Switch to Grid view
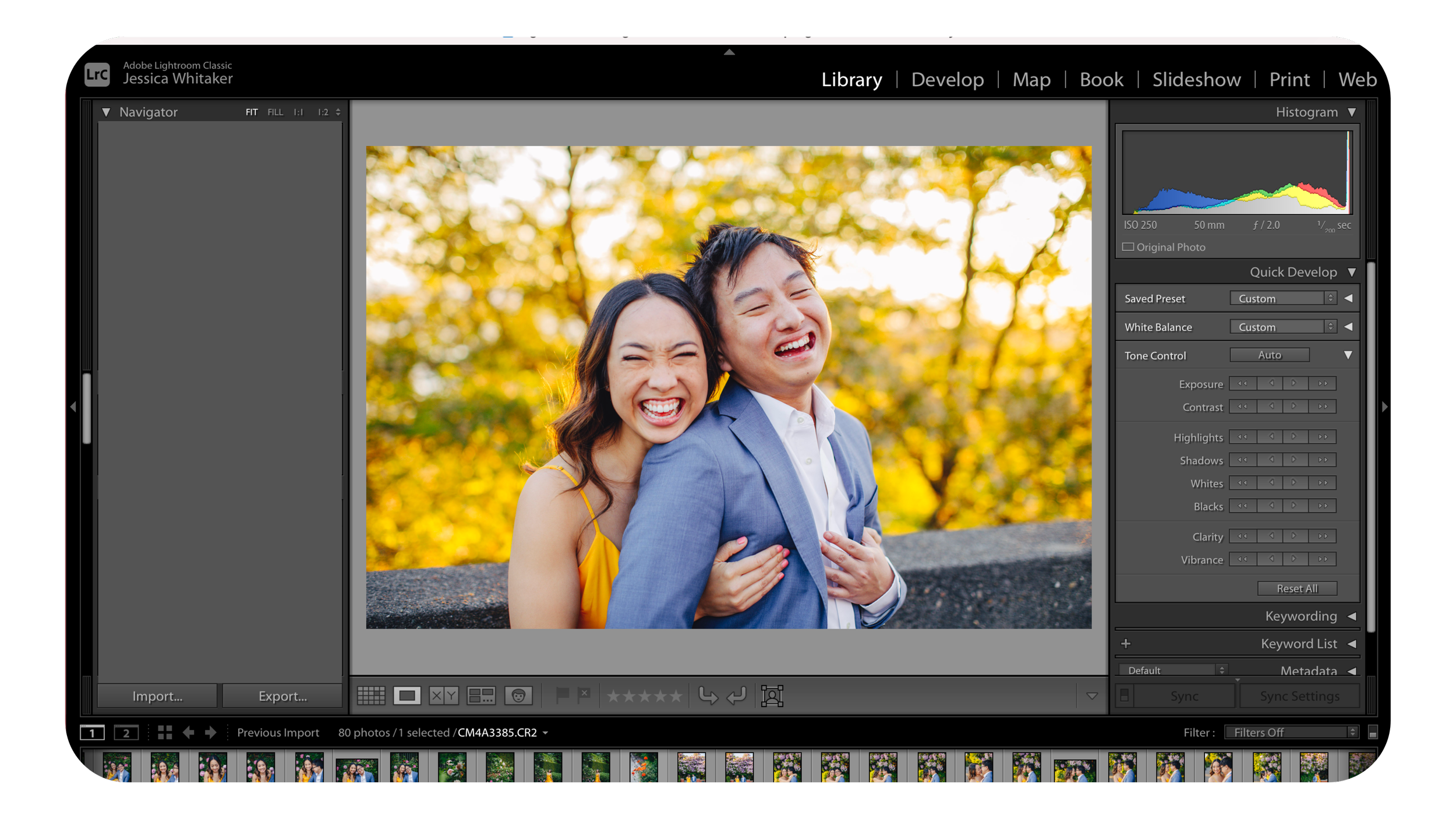The height and width of the screenshot is (819, 1456). [x=372, y=696]
